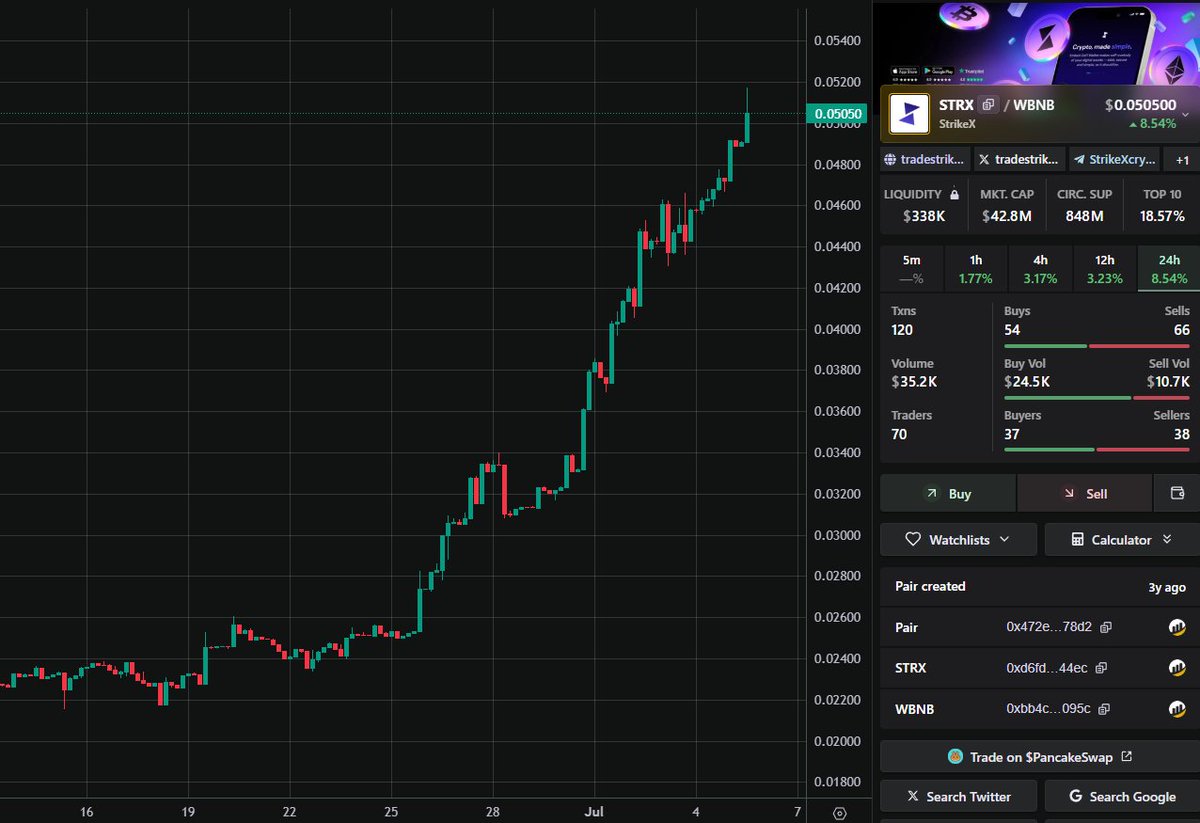Screen dimensions: 1200x823
Task: Click the 0.04000 price axis label
Action: 838,329
